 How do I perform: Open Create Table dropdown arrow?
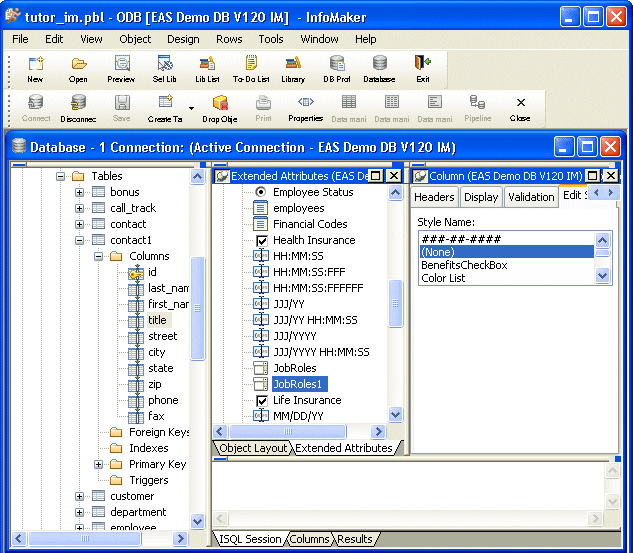point(191,108)
